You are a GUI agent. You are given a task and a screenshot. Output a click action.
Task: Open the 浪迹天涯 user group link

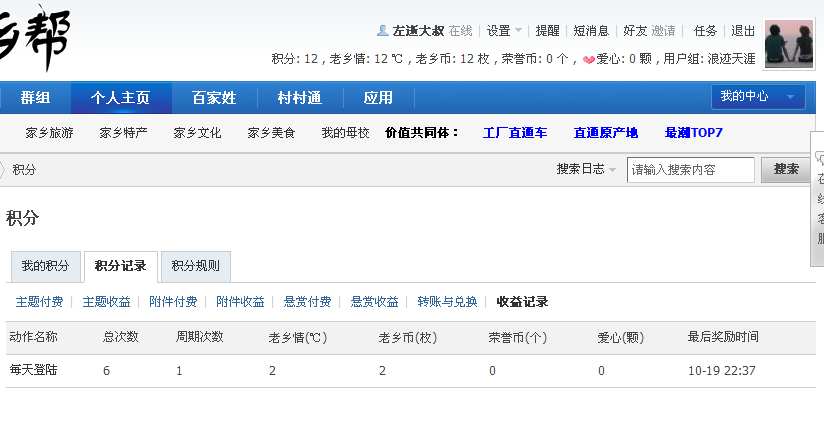[732, 59]
